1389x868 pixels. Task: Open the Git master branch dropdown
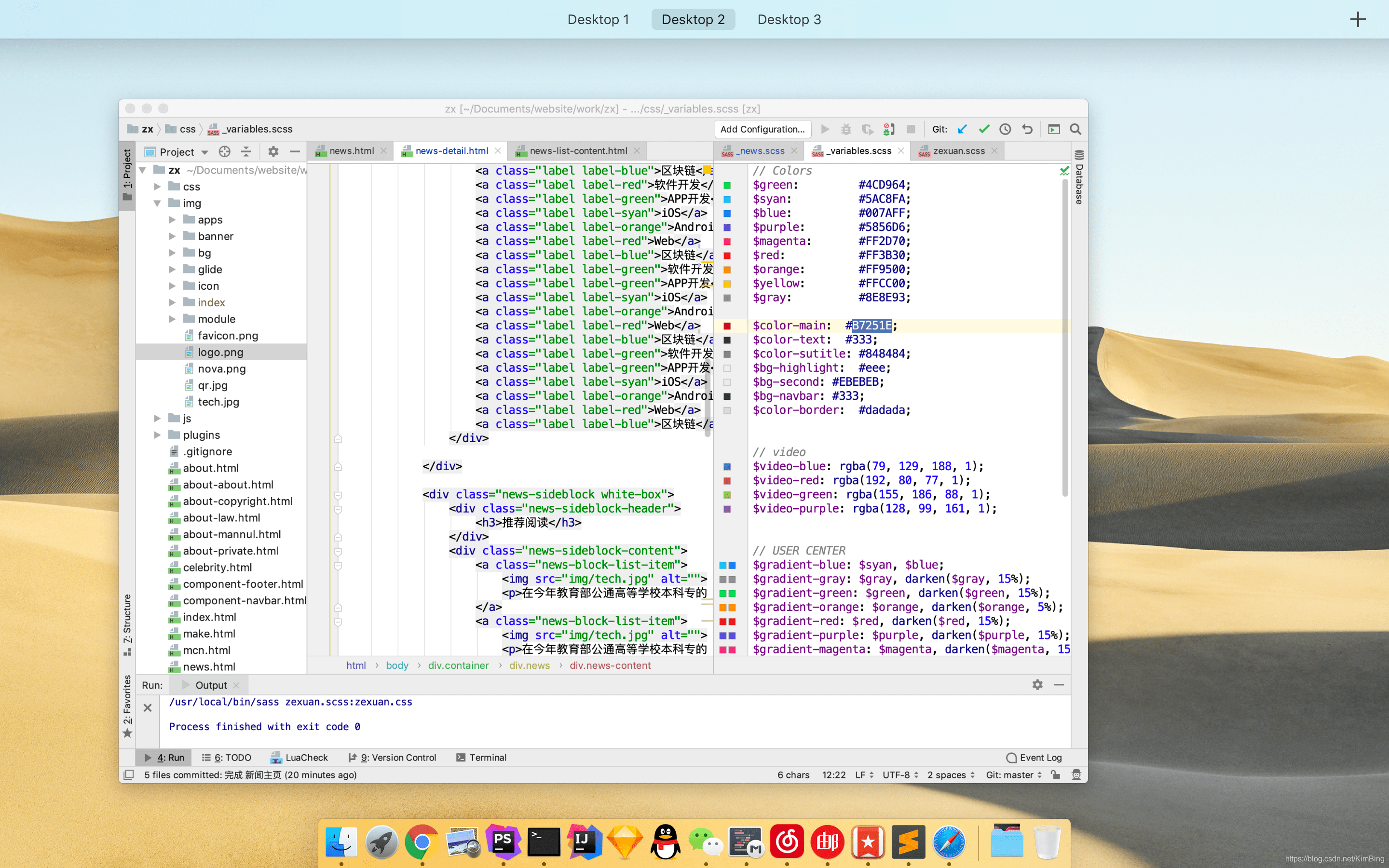(x=1014, y=774)
